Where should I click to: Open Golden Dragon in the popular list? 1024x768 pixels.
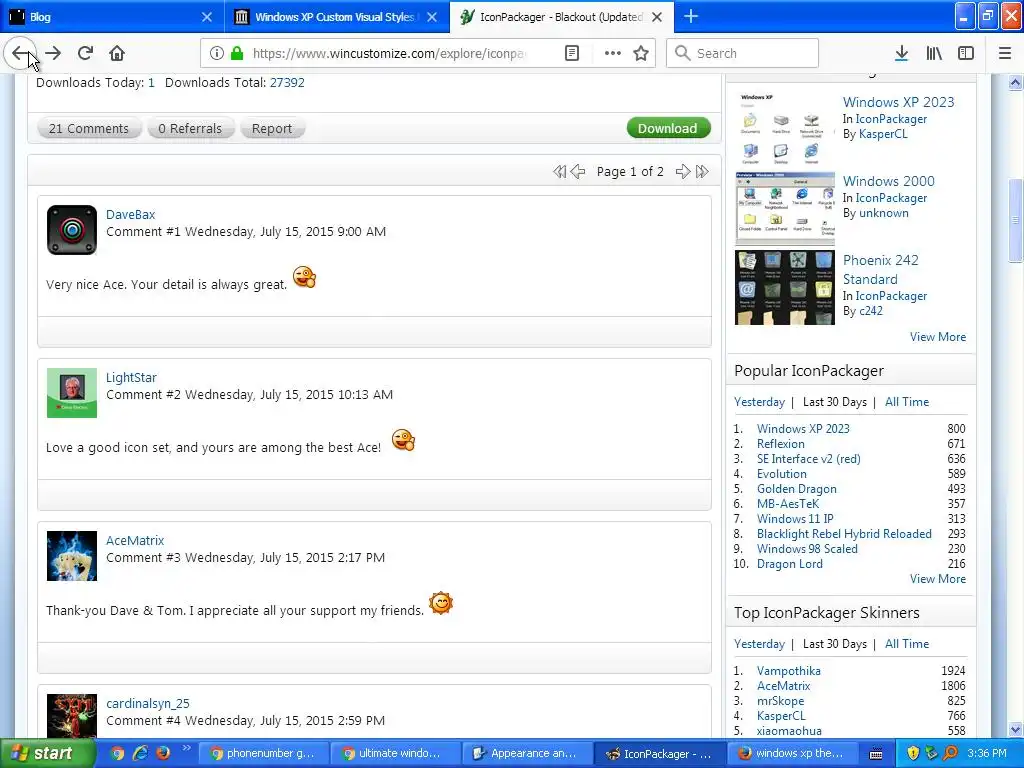click(796, 488)
